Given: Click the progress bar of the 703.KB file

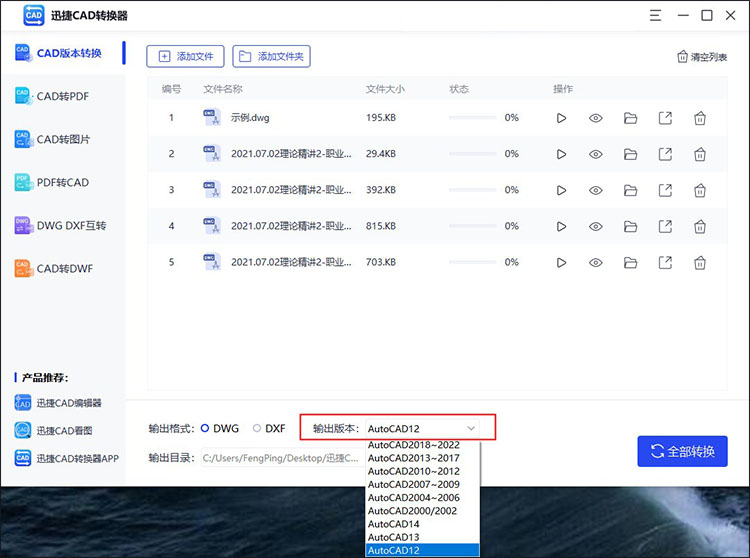Looking at the screenshot, I should pyautogui.click(x=472, y=262).
